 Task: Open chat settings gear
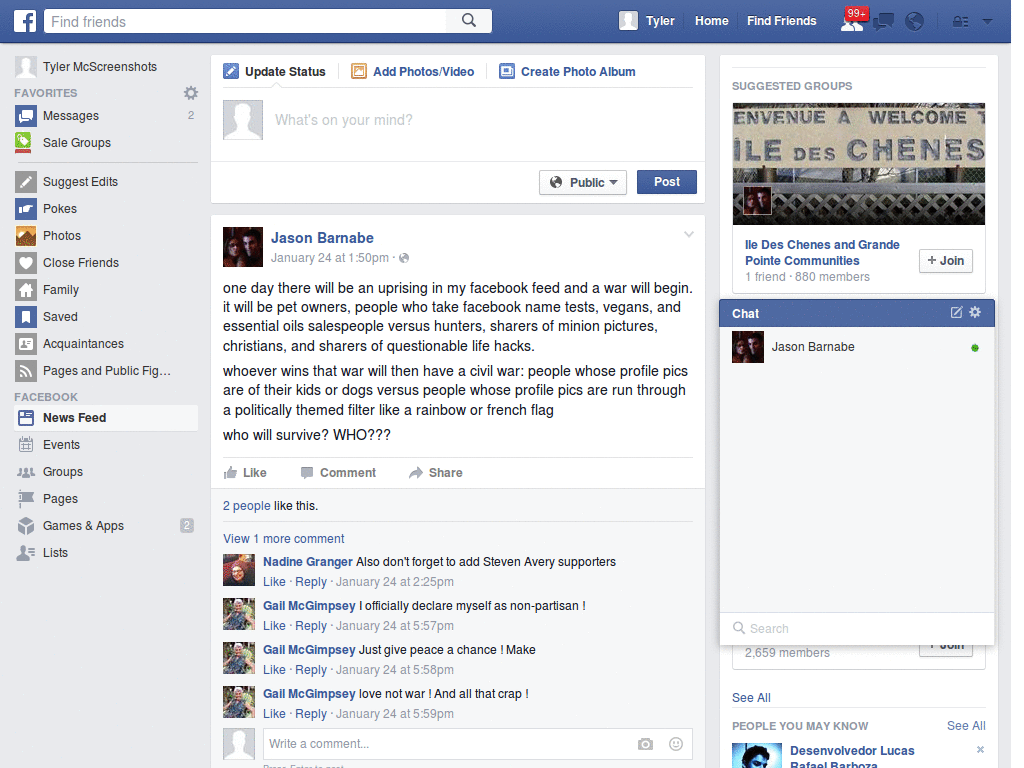975,312
